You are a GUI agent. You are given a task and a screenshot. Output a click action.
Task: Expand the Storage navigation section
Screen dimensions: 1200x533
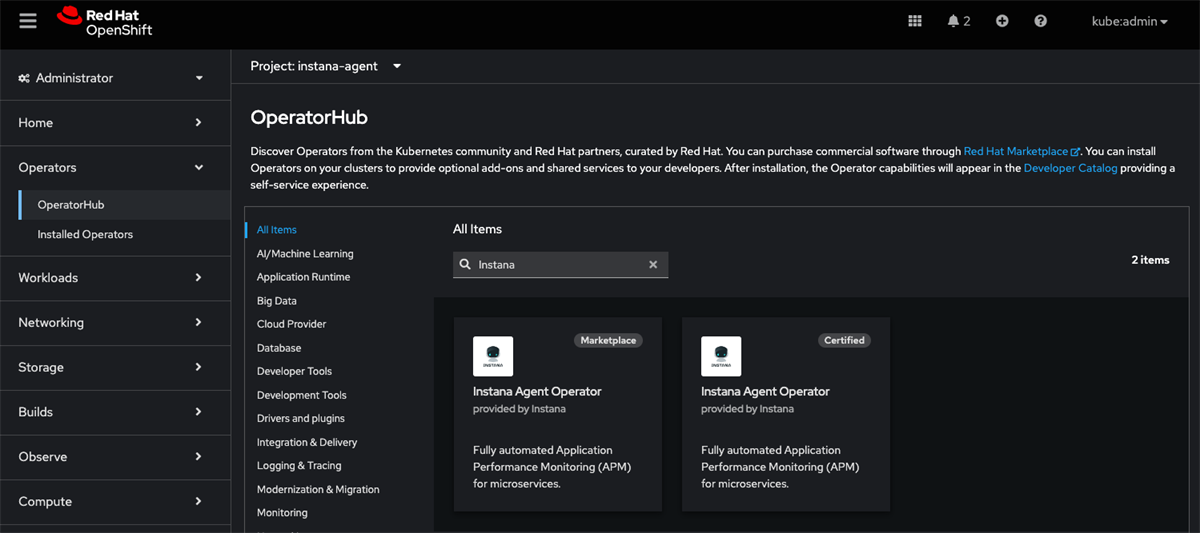tap(115, 367)
